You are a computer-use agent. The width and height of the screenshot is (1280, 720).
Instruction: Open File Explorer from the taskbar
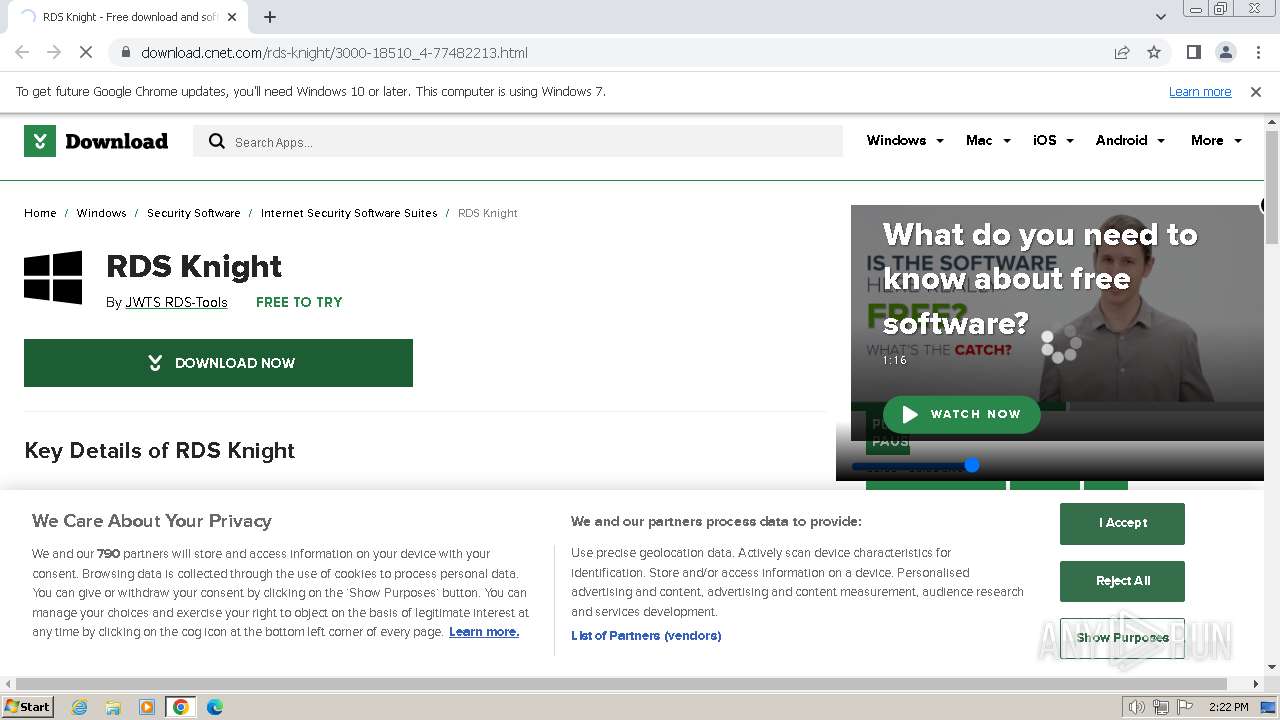click(x=113, y=707)
